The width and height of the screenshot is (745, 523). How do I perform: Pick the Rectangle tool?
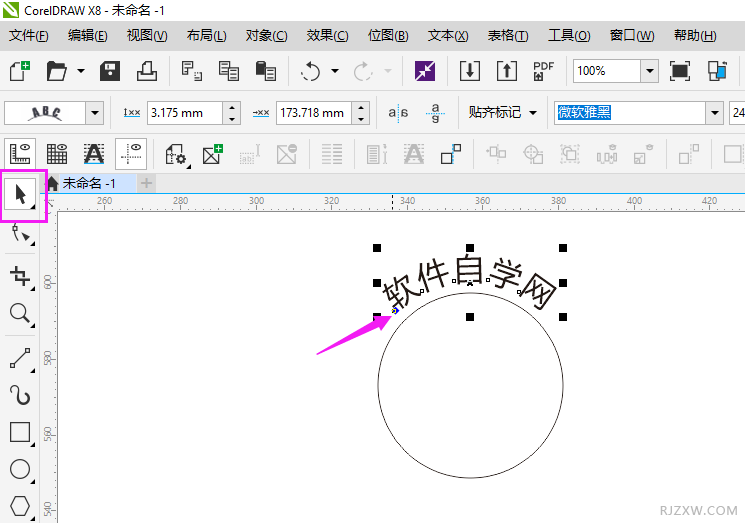click(20, 432)
